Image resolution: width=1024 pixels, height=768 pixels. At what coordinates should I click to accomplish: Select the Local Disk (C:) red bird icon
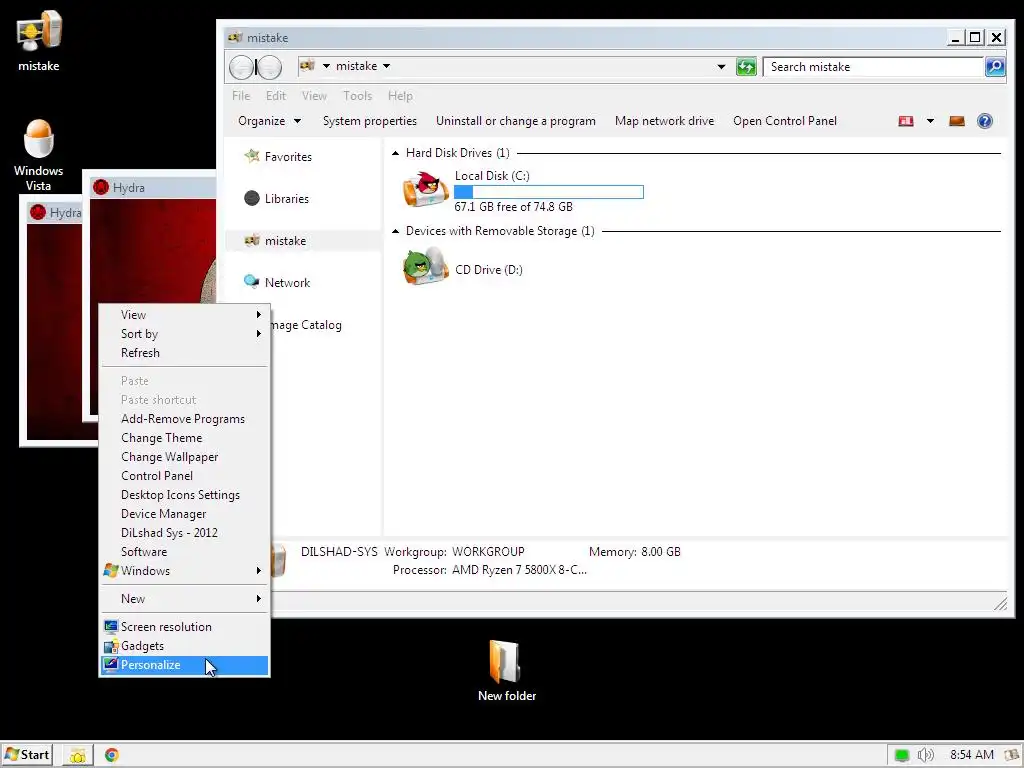tap(425, 189)
